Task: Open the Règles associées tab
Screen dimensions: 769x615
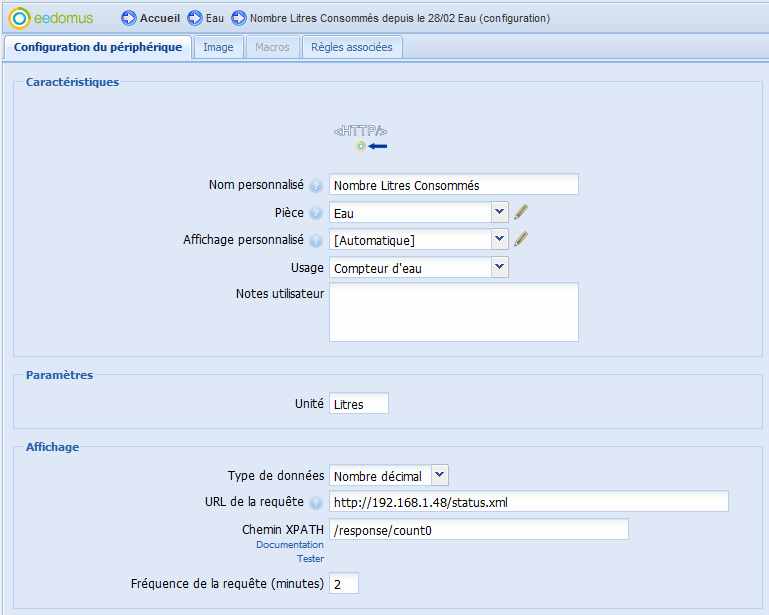Action: click(352, 47)
